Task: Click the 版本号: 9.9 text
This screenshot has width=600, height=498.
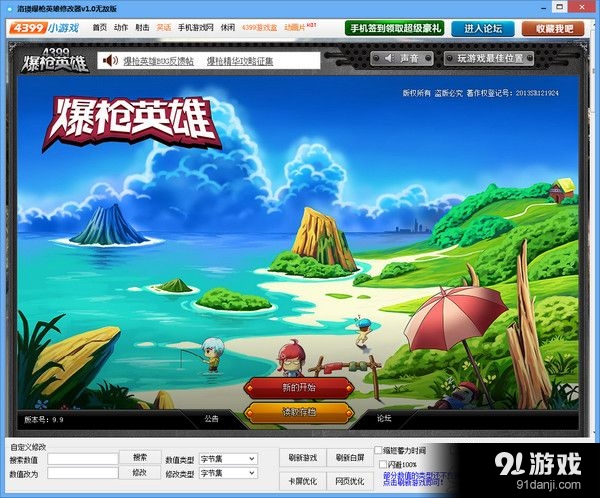Action: point(44,420)
